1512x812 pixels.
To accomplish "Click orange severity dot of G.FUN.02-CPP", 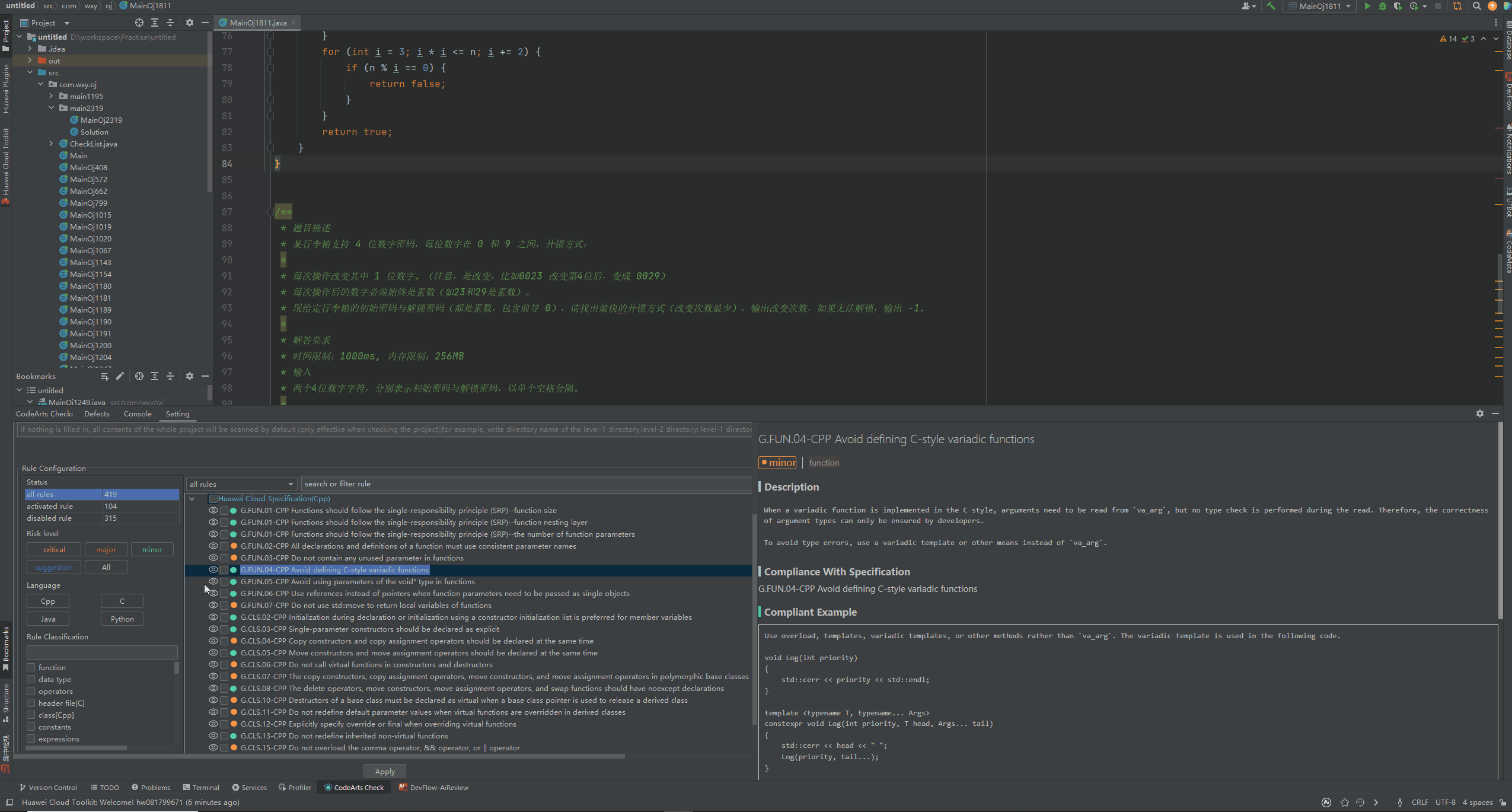I will pos(234,546).
